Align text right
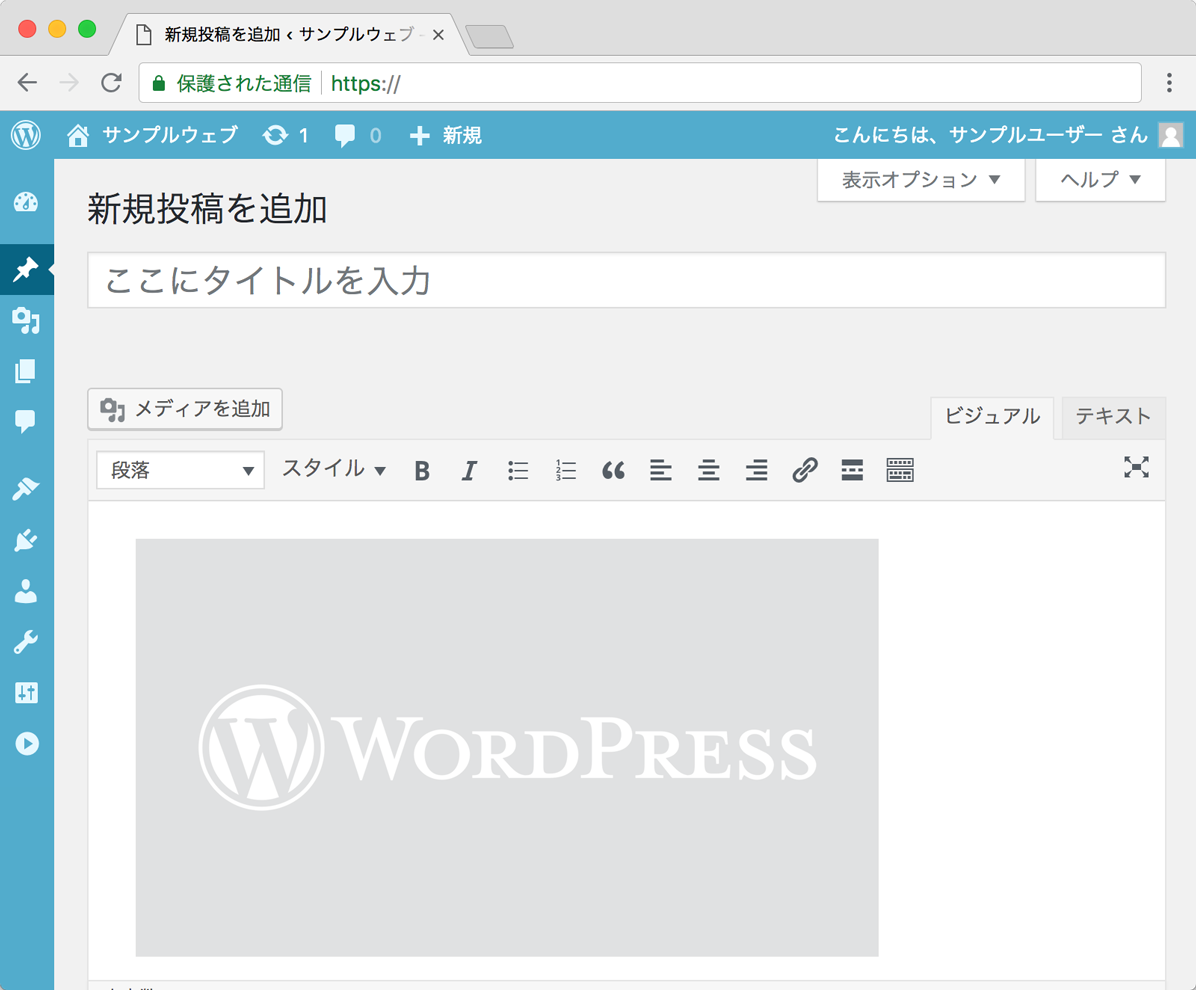This screenshot has width=1196, height=990. coord(757,471)
